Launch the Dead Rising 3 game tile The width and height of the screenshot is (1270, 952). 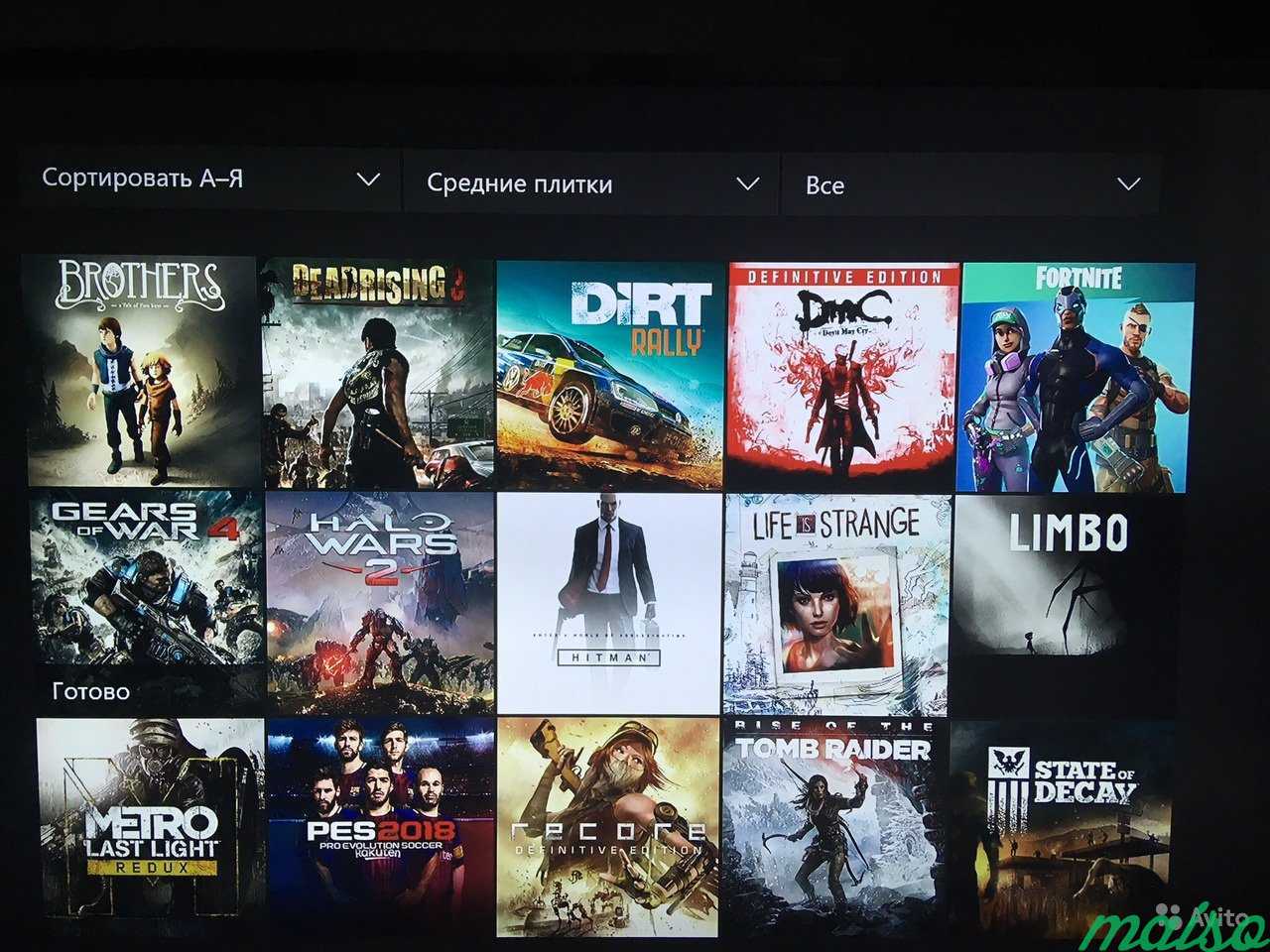tap(378, 374)
